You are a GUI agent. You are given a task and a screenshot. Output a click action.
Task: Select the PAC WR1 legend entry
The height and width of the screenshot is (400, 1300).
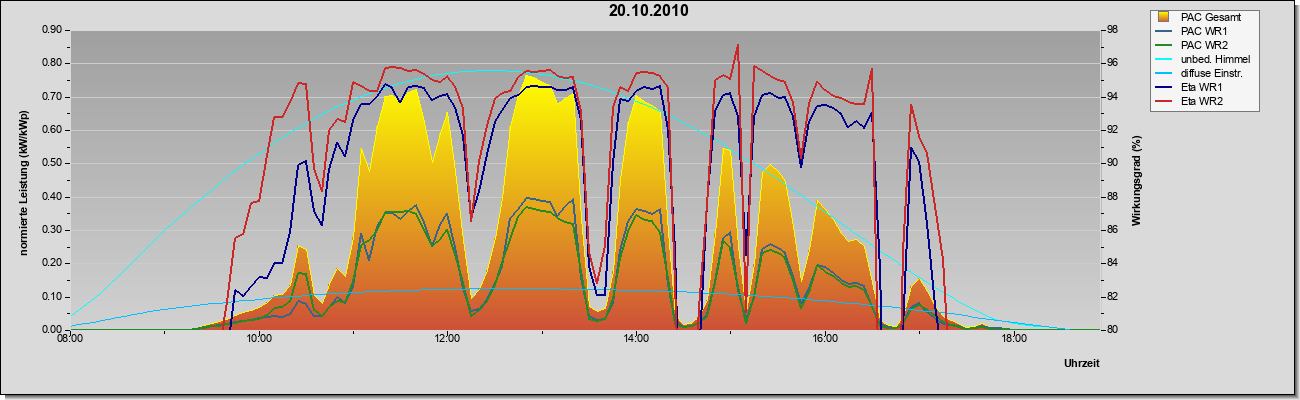1203,31
